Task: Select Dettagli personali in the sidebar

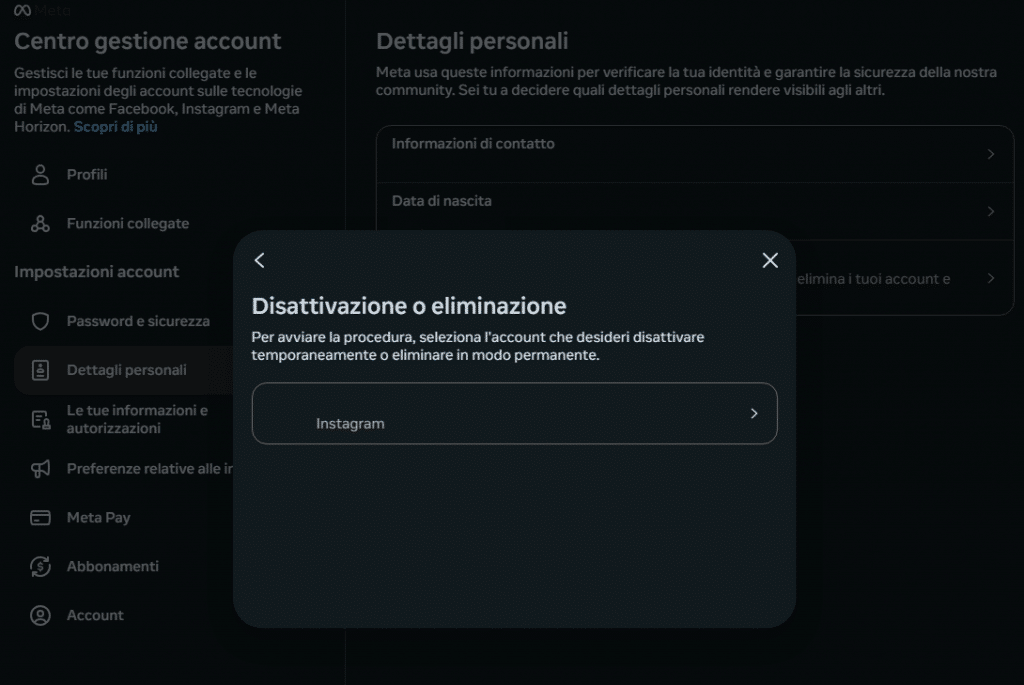Action: tap(124, 370)
